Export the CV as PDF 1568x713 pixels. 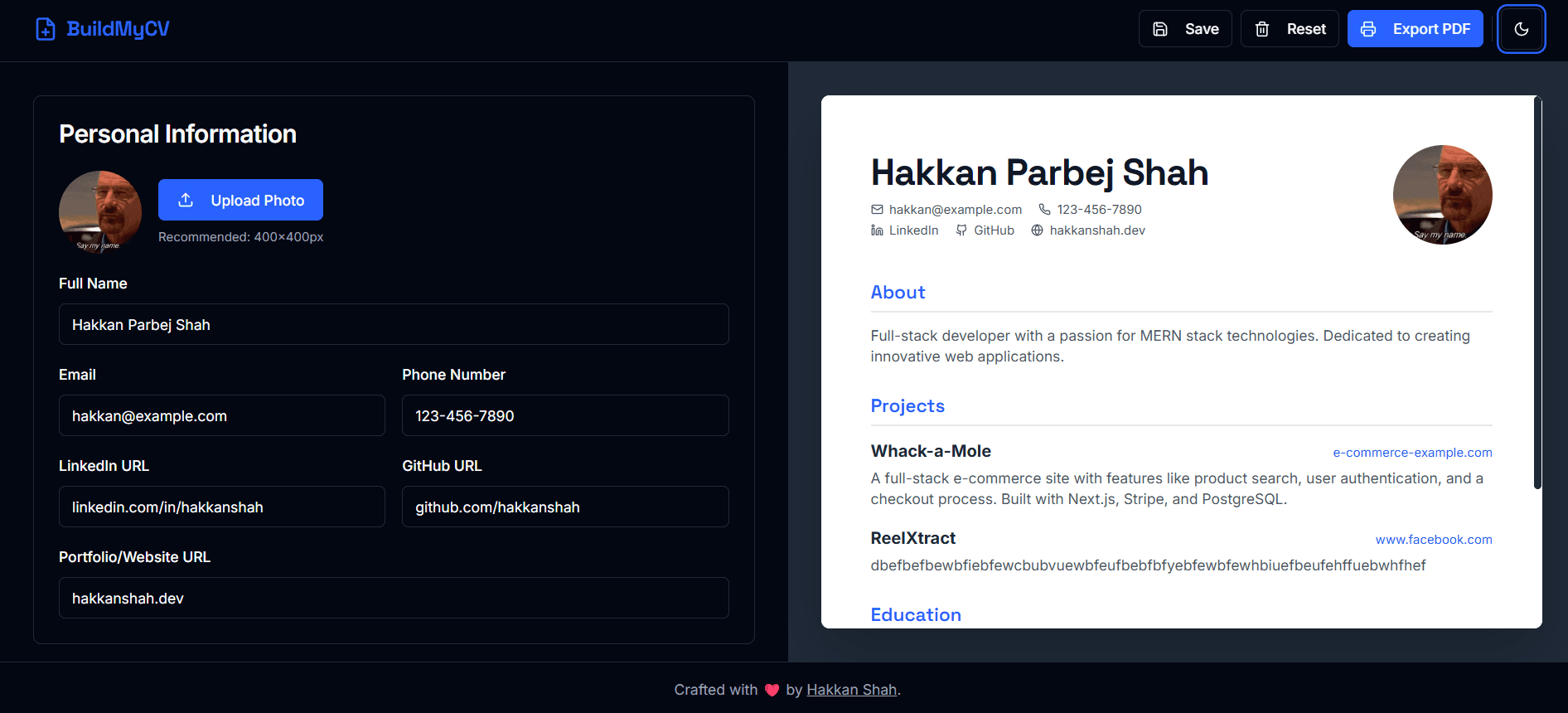pyautogui.click(x=1415, y=29)
